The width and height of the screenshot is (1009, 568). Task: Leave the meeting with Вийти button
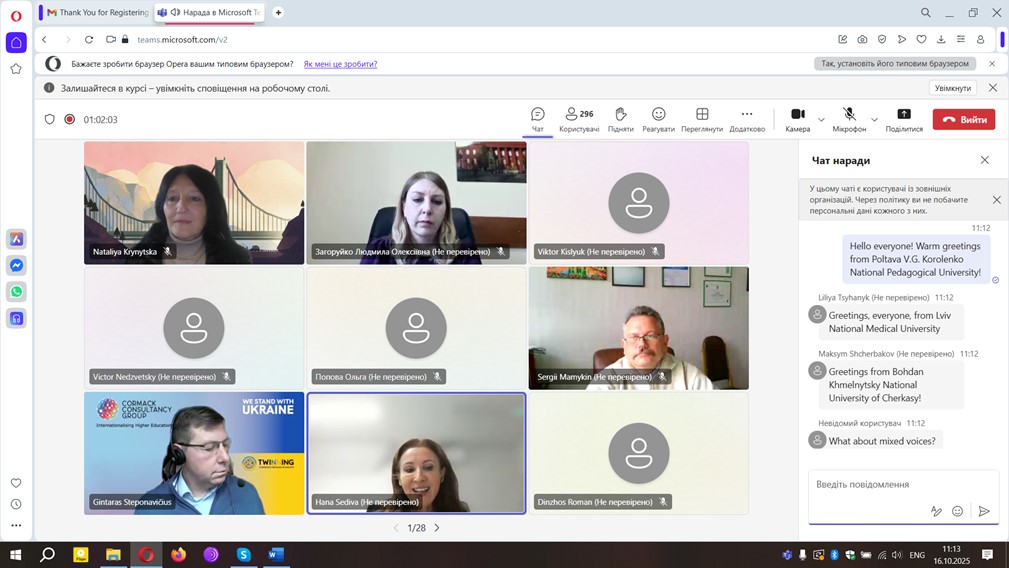coord(964,120)
